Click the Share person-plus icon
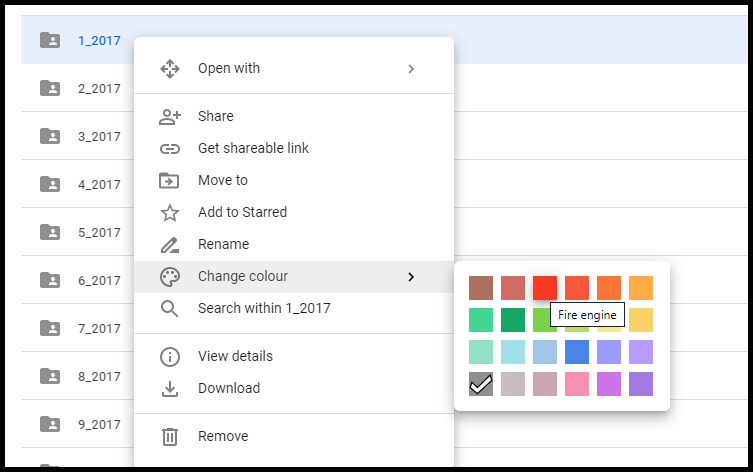This screenshot has width=753, height=472. click(170, 116)
